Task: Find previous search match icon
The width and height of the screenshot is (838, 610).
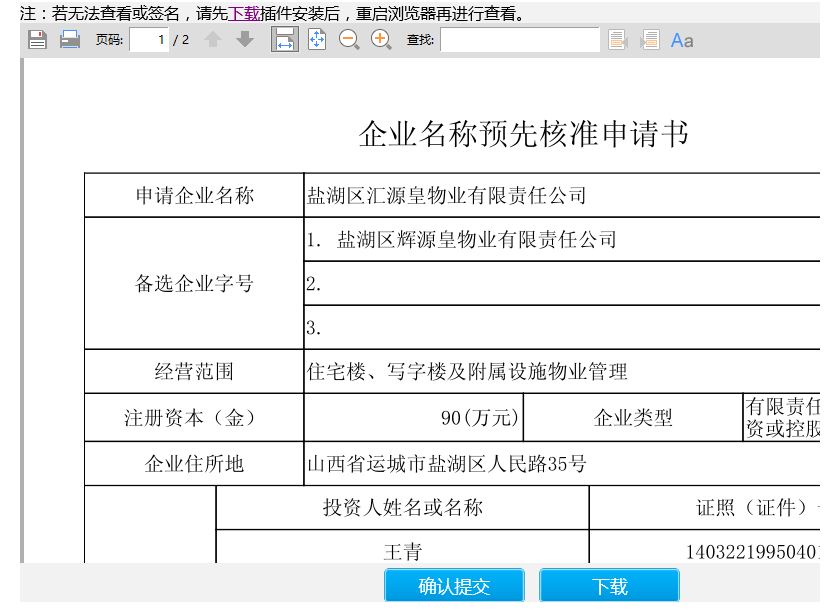Action: pos(618,40)
